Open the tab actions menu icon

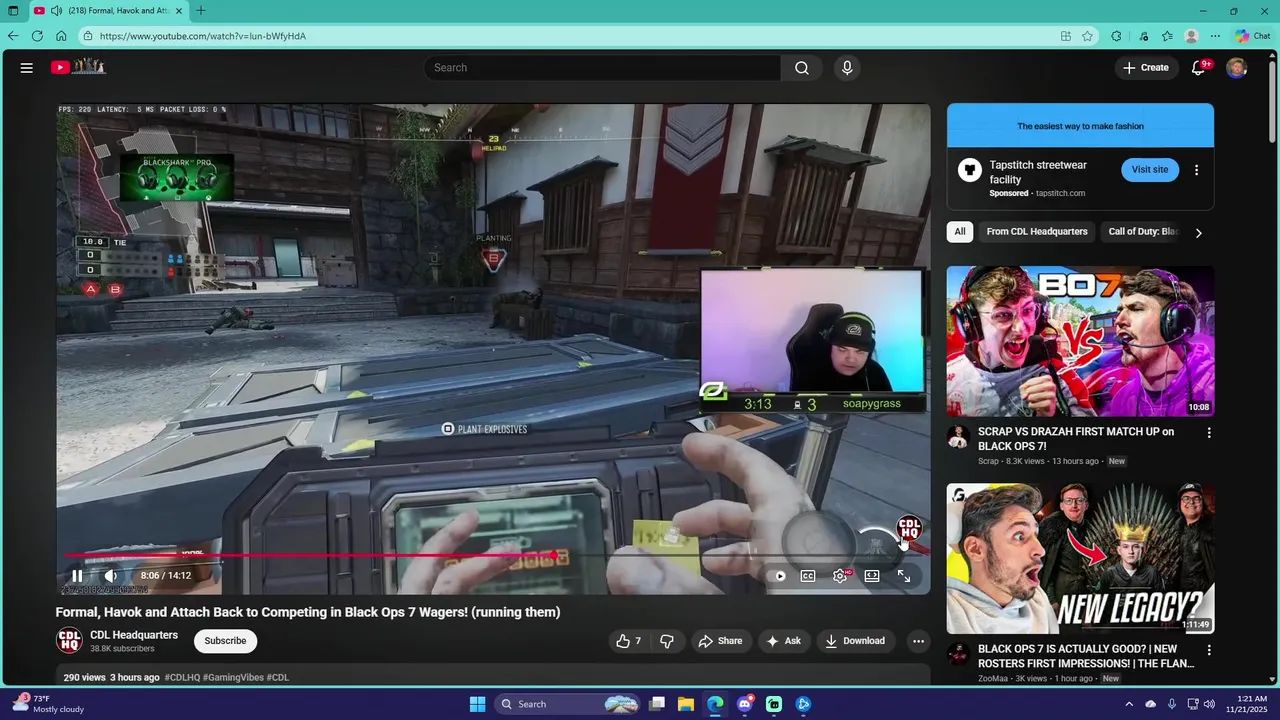[13, 11]
